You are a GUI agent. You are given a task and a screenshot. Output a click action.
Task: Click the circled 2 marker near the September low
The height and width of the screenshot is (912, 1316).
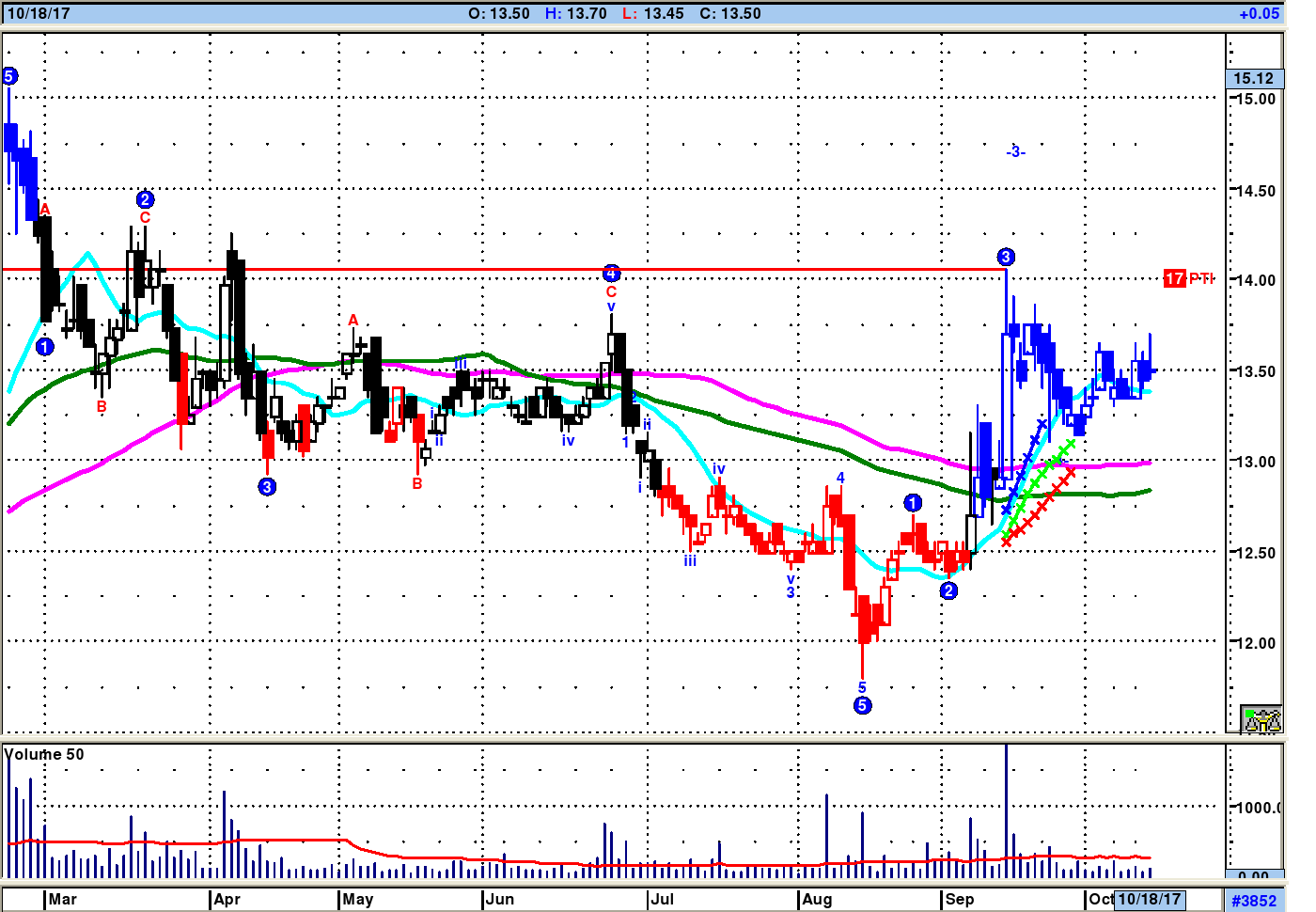(948, 590)
